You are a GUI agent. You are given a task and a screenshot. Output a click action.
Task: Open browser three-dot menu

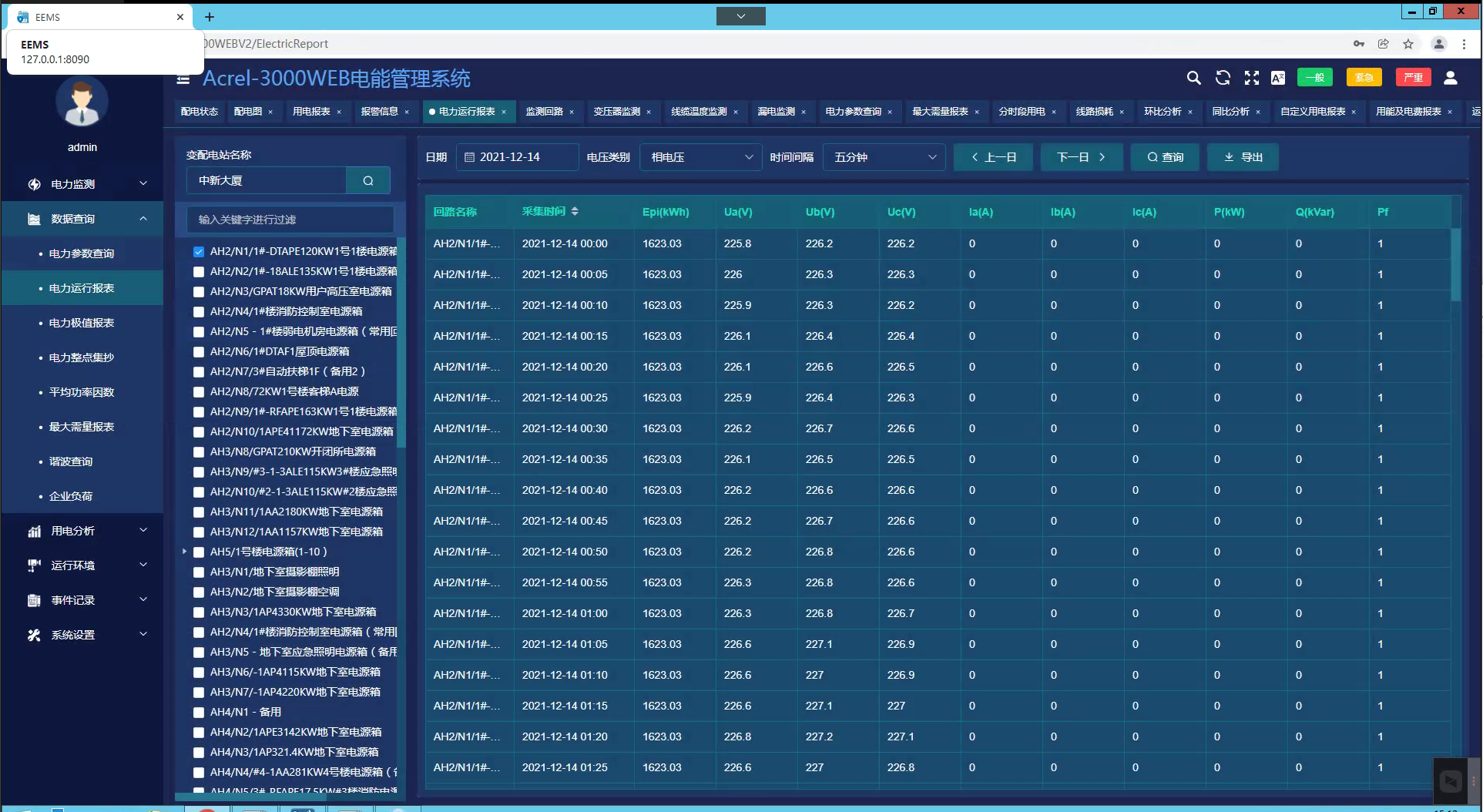click(x=1465, y=44)
